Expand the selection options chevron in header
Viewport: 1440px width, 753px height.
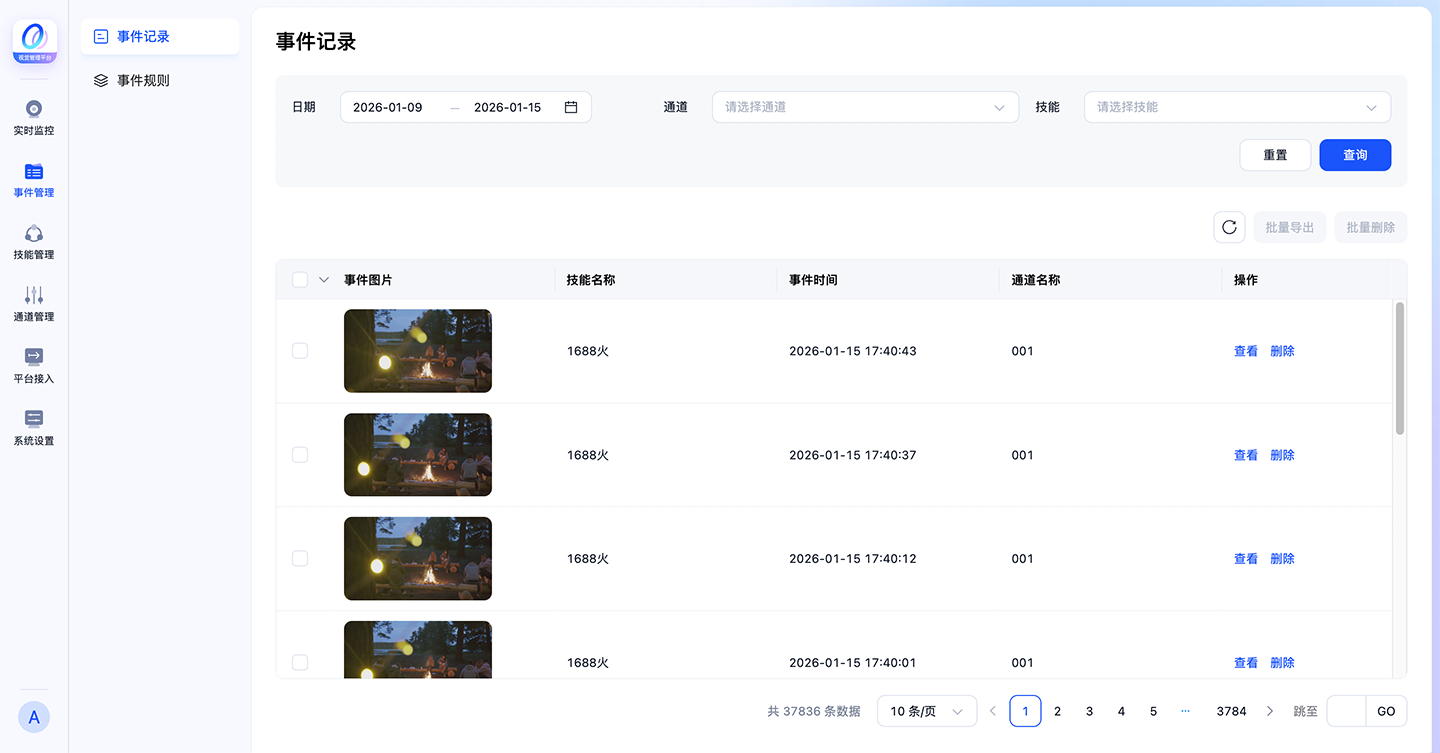click(324, 280)
